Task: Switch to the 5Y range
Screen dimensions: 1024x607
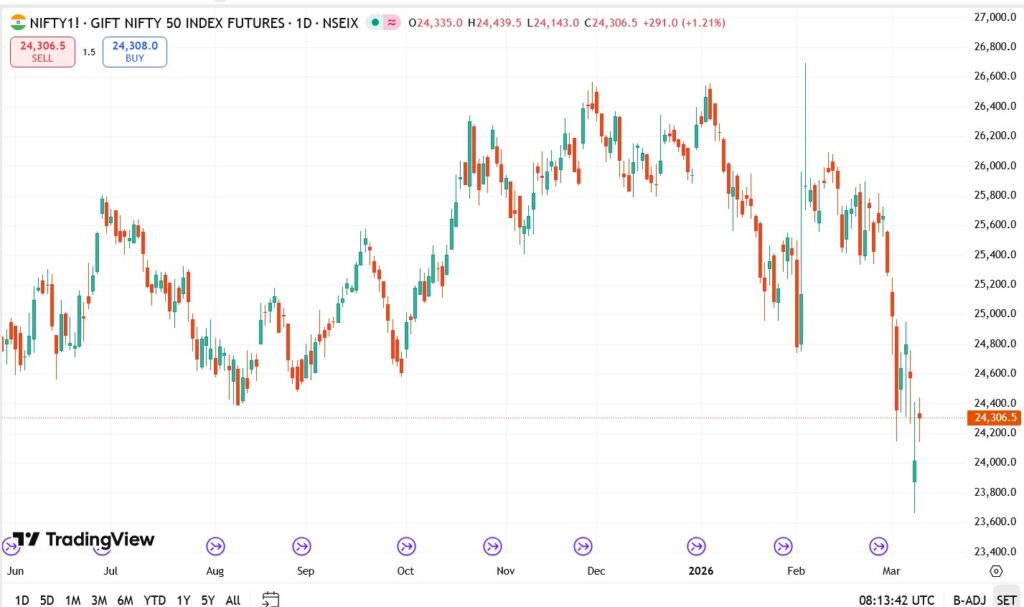Action: (x=207, y=600)
